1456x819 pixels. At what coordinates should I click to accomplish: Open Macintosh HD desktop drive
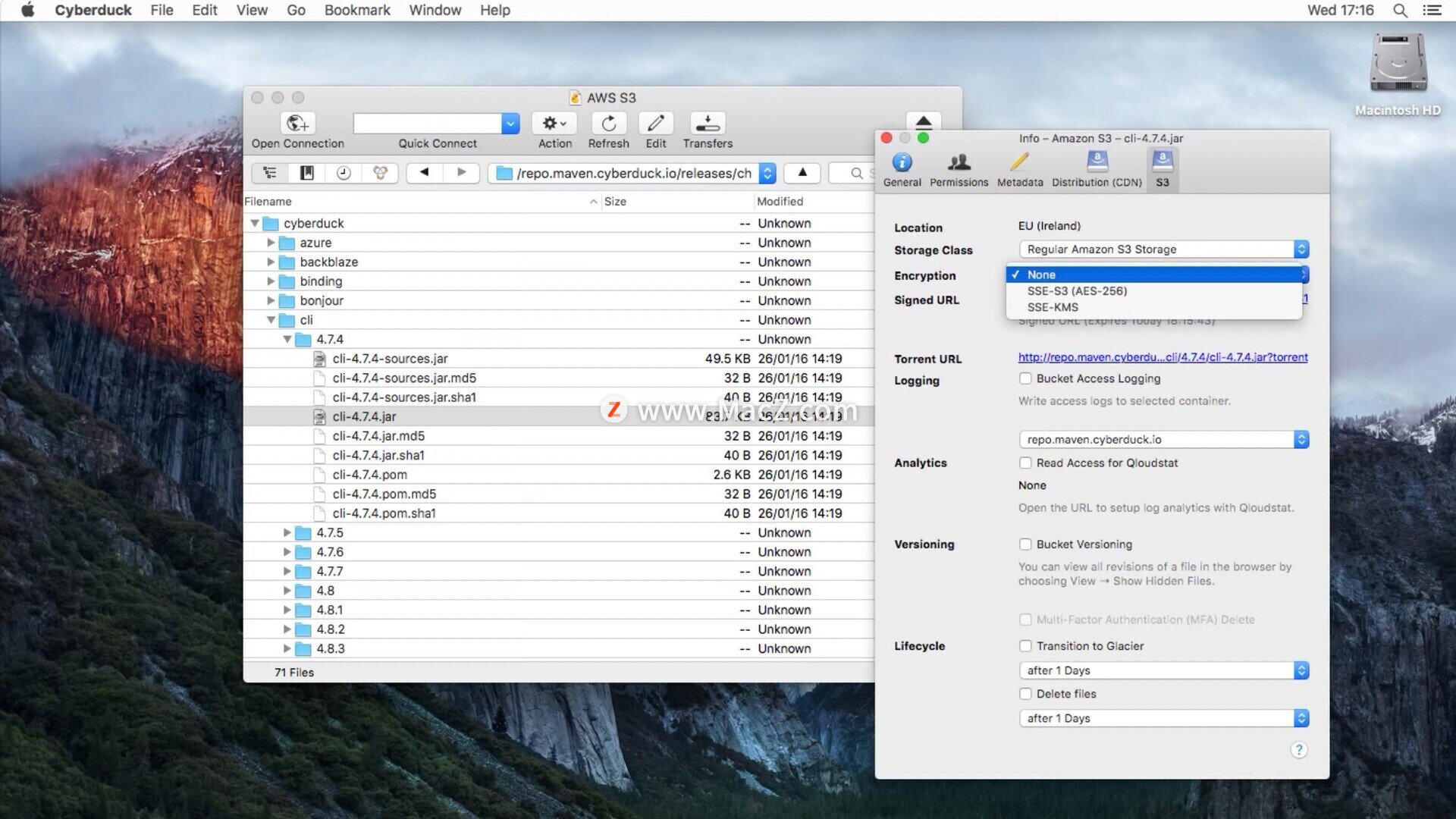pyautogui.click(x=1398, y=74)
